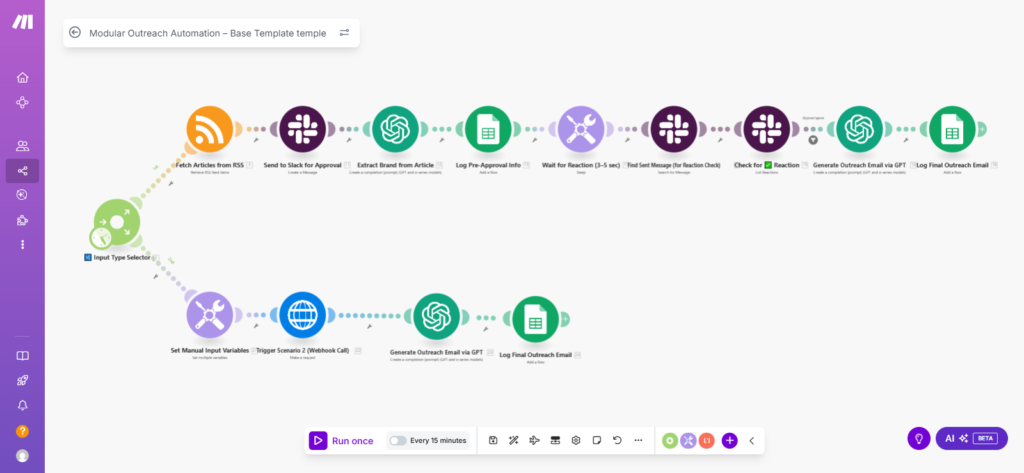
Task: Open the Find Sent Message Slack module
Action: pyautogui.click(x=673, y=129)
